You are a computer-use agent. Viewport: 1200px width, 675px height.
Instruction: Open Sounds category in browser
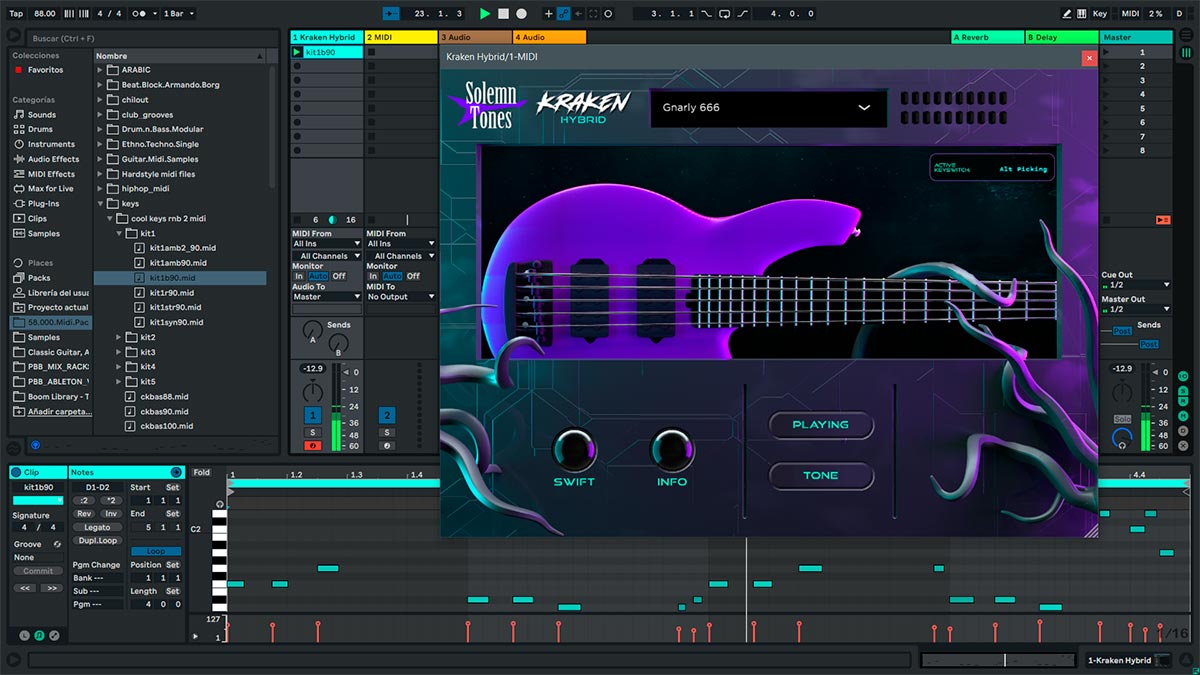click(42, 115)
